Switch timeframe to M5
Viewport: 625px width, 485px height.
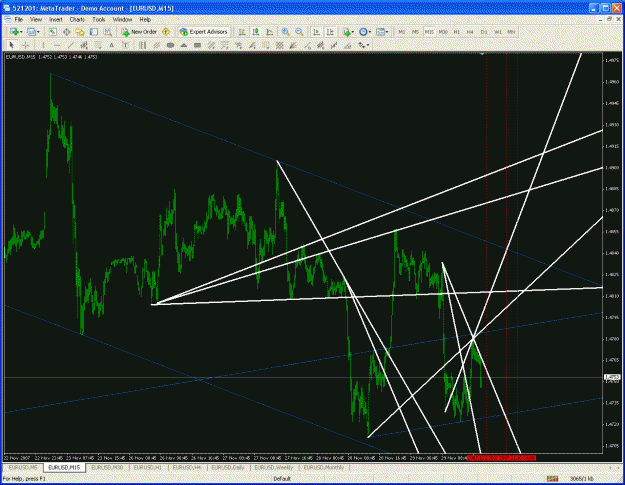point(415,32)
